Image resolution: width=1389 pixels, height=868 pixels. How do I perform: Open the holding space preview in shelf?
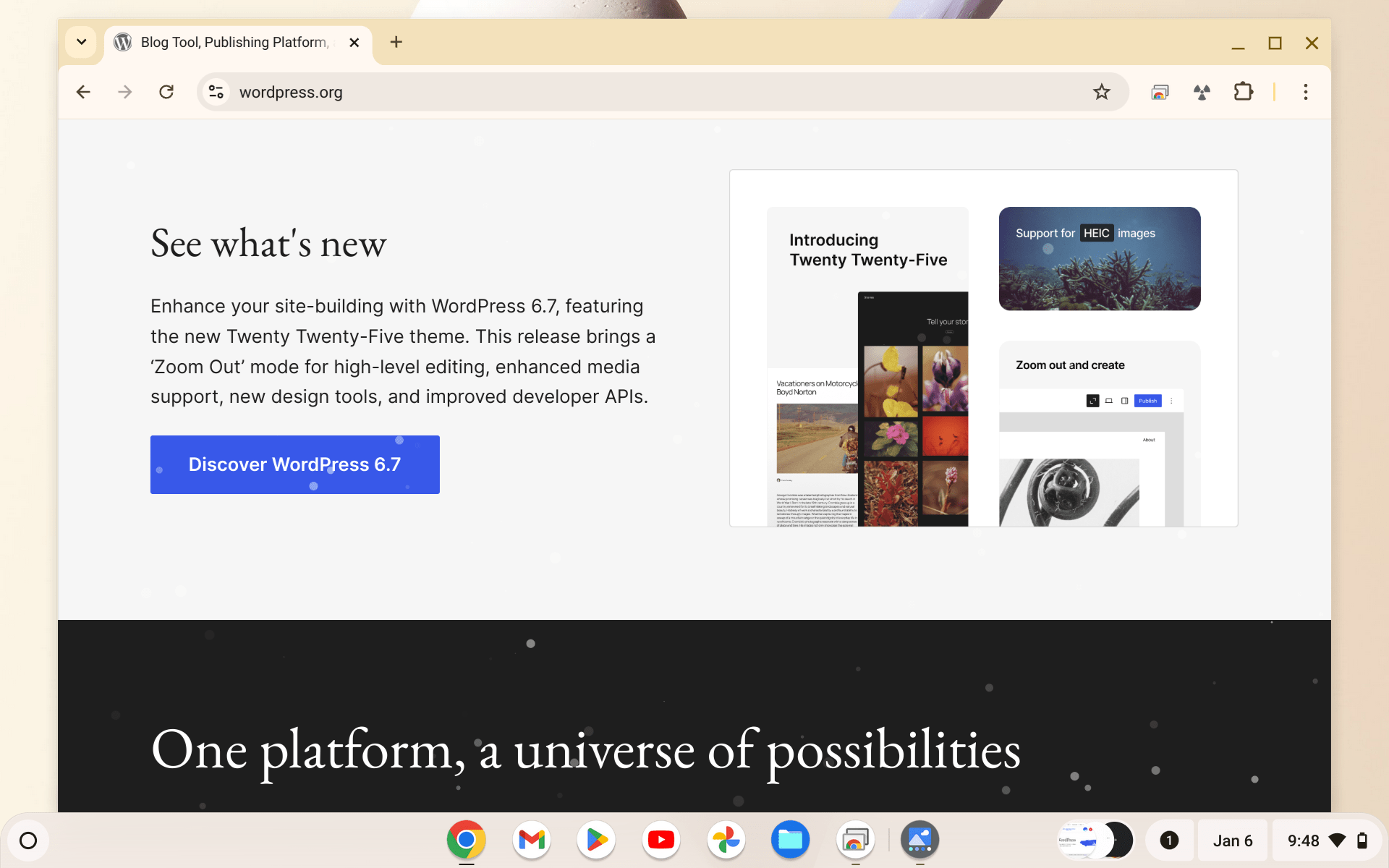(x=1095, y=841)
